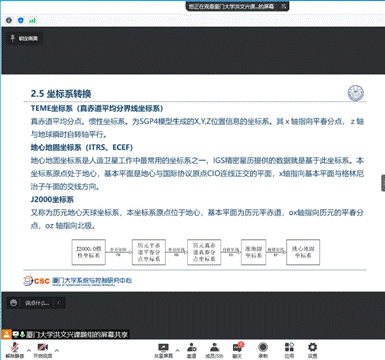Unmute the microphone (解除静音)
The height and width of the screenshot is (360, 385).
(x=14, y=350)
